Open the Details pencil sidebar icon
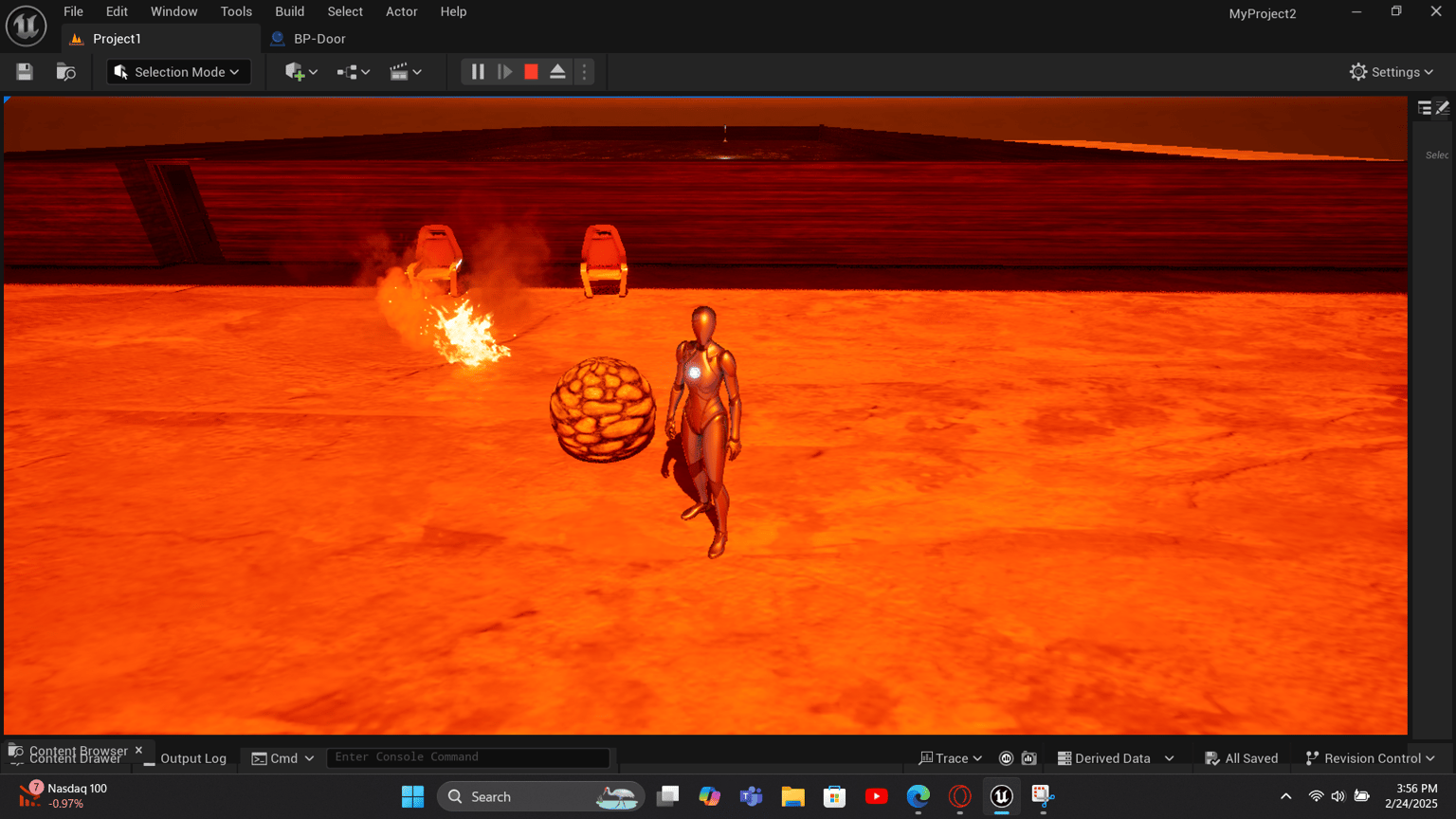 coord(1443,108)
